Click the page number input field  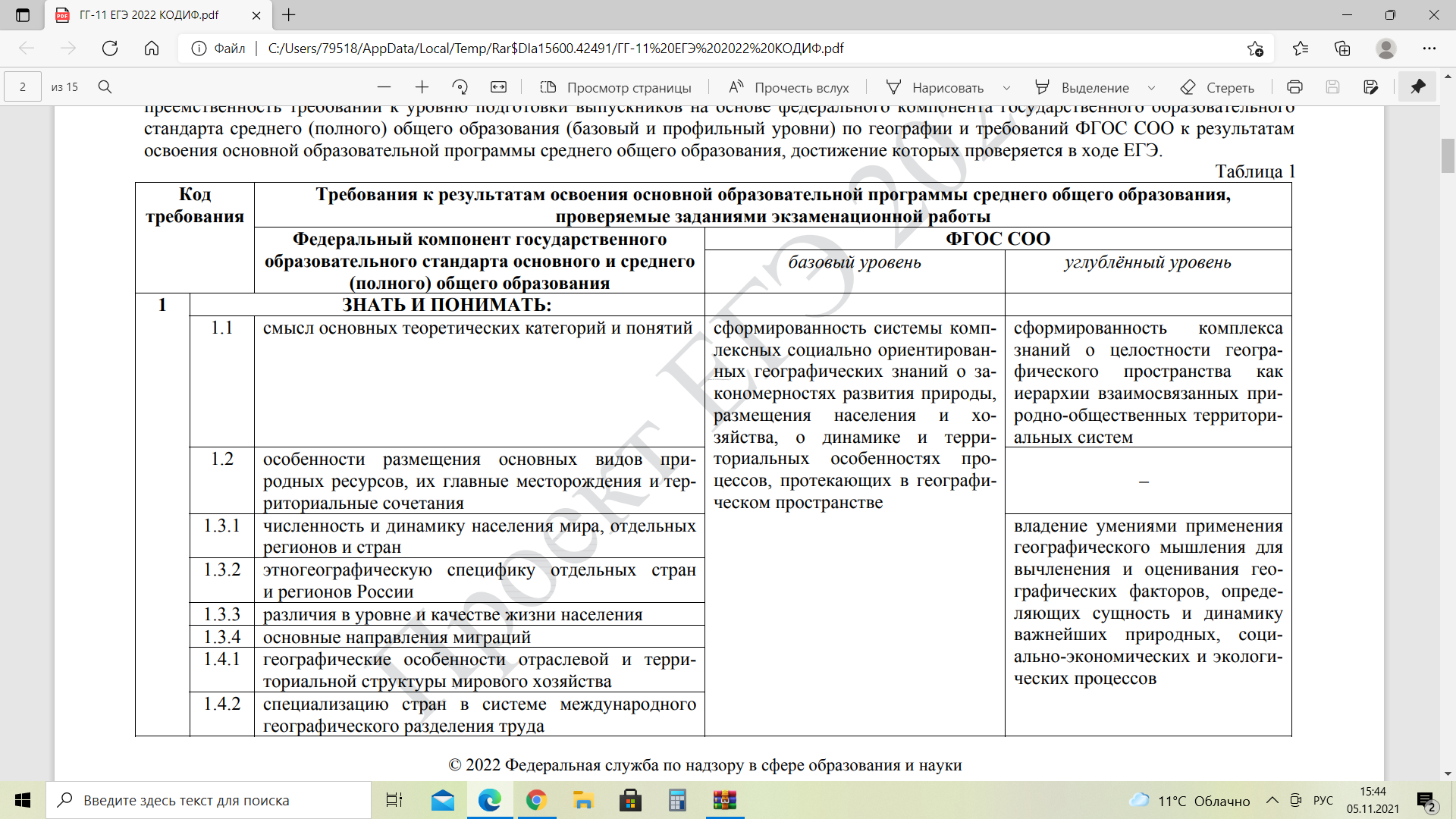pos(23,87)
